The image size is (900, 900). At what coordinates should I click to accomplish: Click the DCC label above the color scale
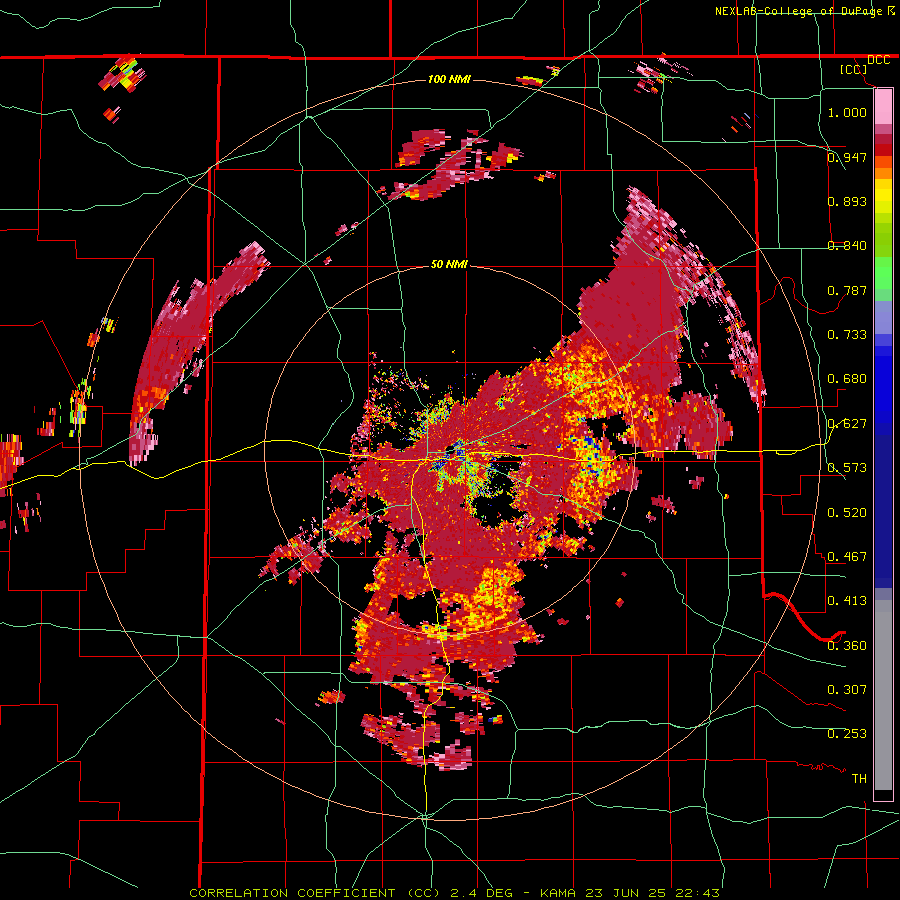[878, 60]
